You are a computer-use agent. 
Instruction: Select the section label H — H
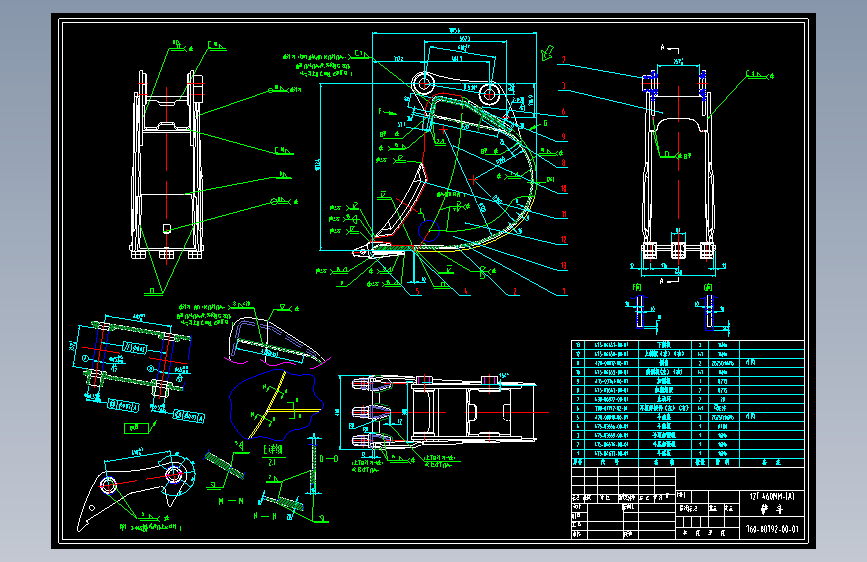click(x=265, y=516)
